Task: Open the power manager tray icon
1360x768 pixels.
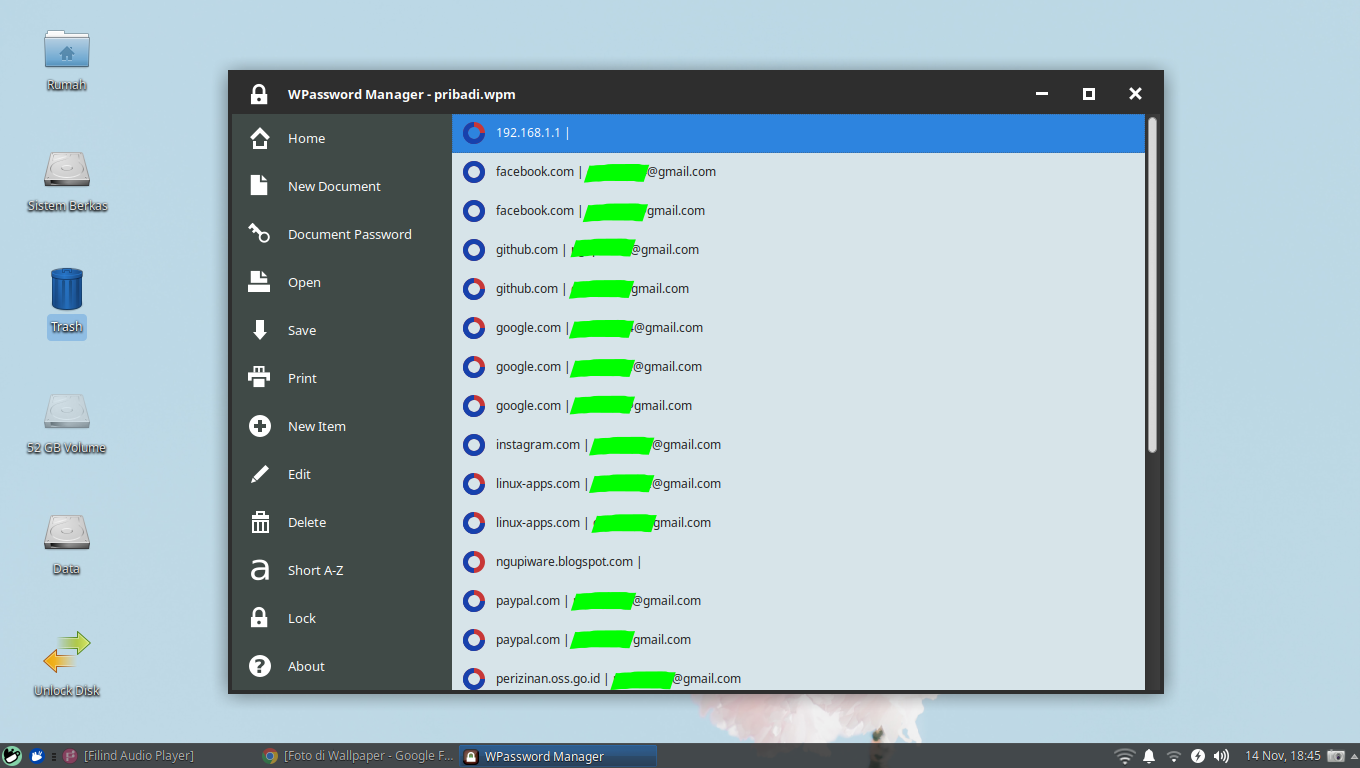Action: pos(1197,756)
